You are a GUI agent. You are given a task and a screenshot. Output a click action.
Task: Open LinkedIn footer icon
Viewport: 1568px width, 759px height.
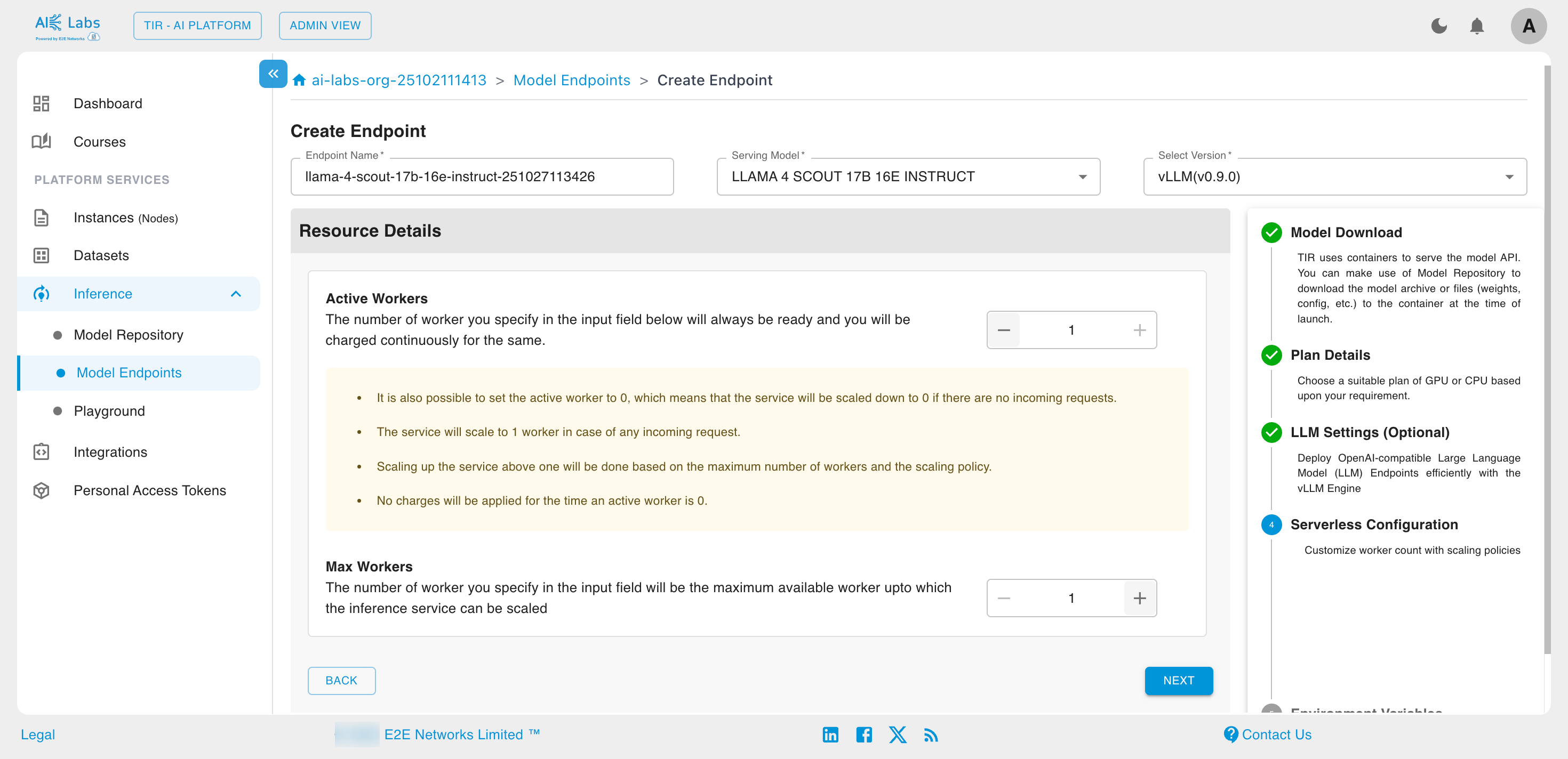[x=830, y=734]
